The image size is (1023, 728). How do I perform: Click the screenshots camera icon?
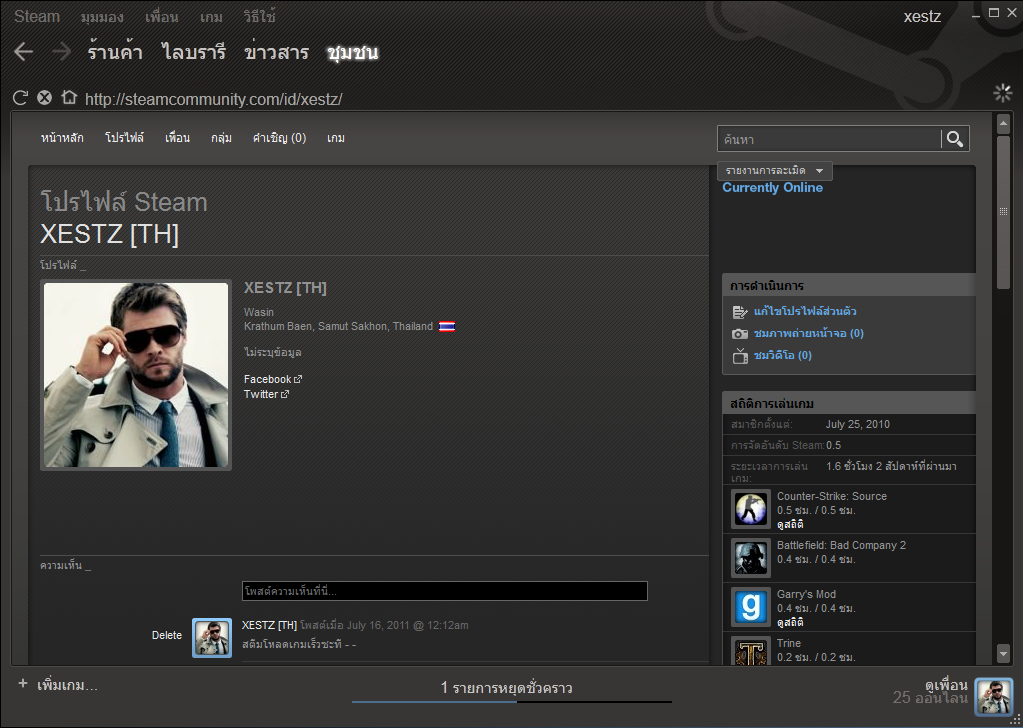[x=740, y=334]
